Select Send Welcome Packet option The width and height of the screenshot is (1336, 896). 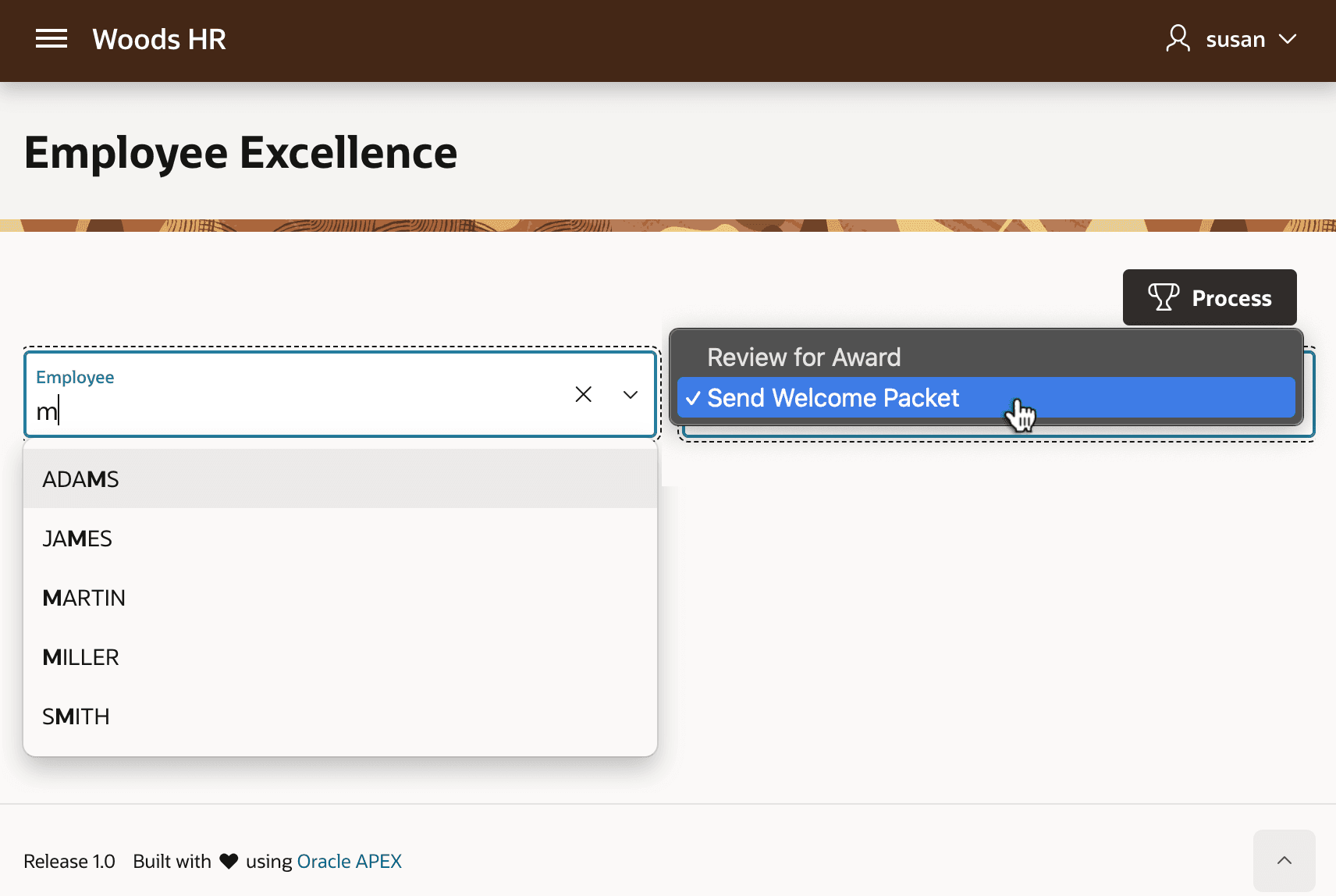click(986, 398)
